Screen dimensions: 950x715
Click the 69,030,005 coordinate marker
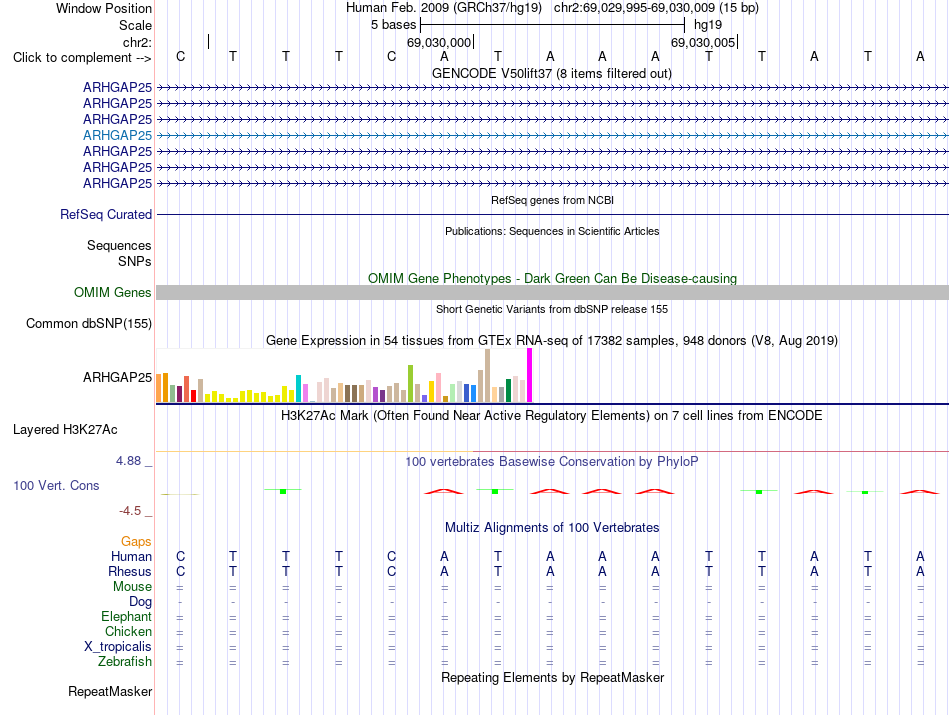click(x=703, y=42)
